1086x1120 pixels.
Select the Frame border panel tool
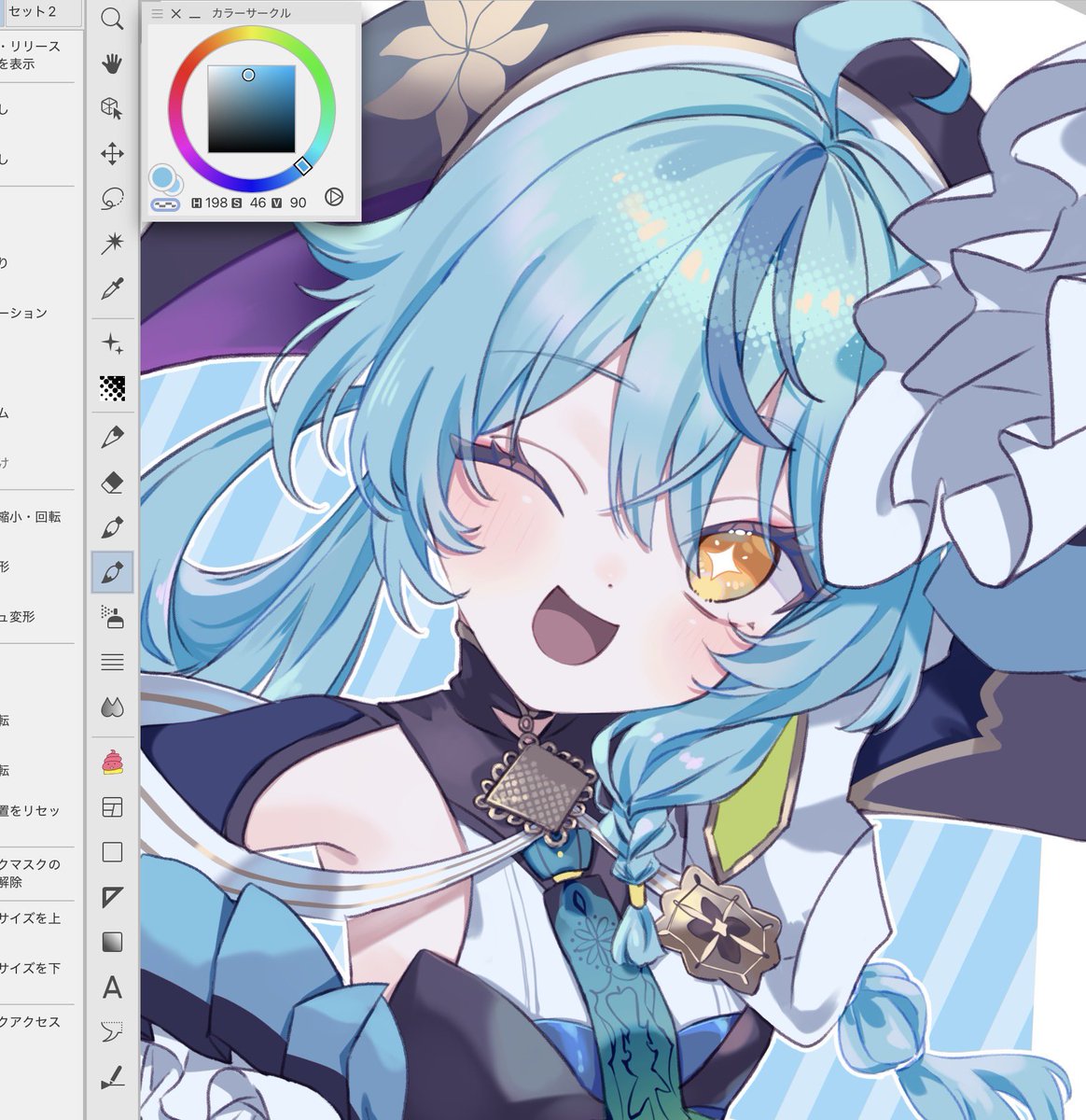click(112, 806)
